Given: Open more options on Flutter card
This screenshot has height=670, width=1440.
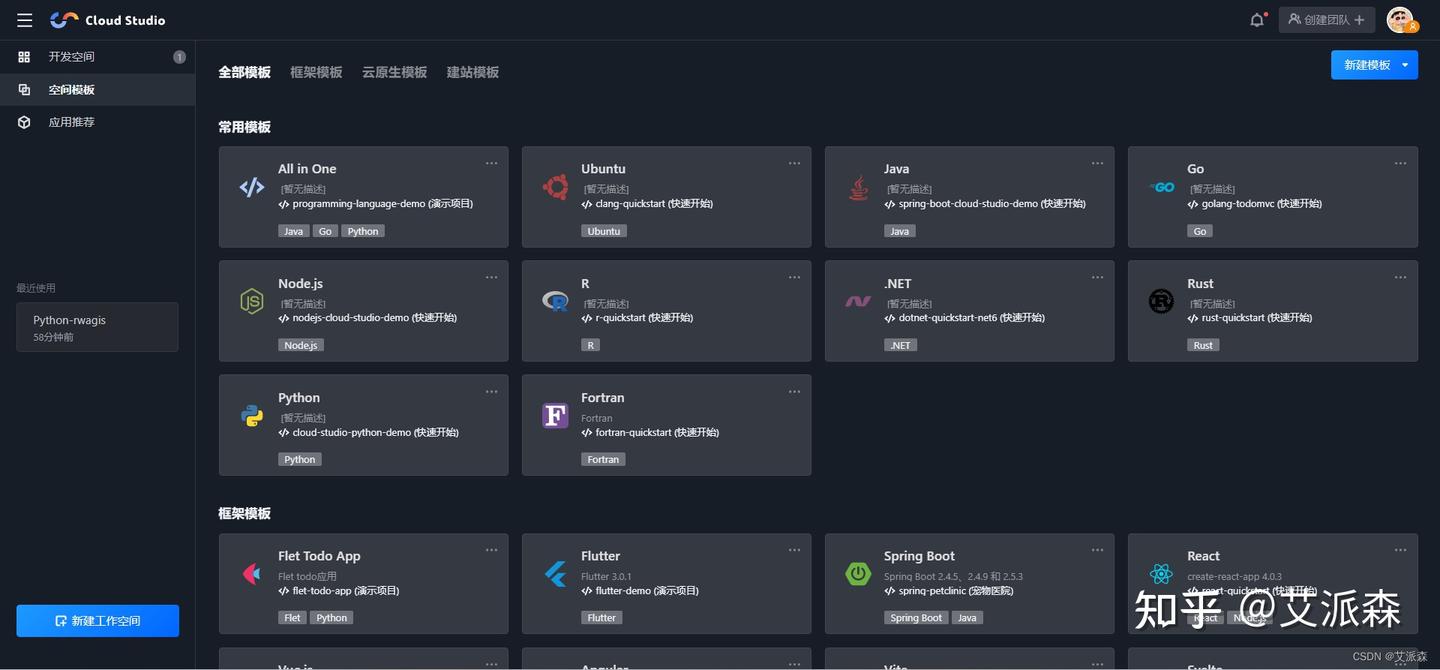Looking at the screenshot, I should pyautogui.click(x=794, y=550).
